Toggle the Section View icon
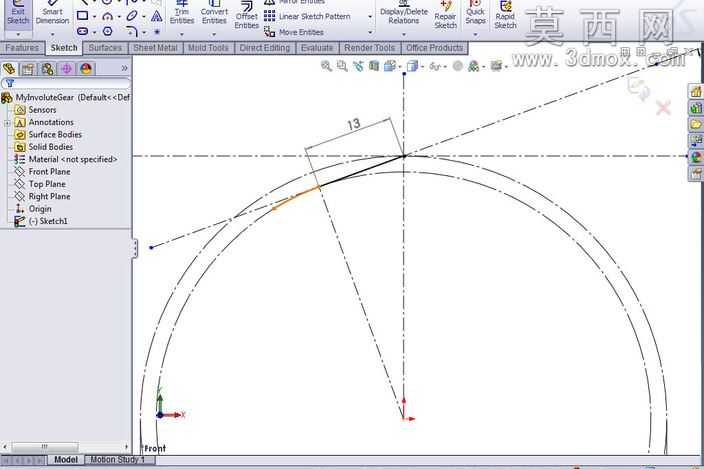This screenshot has width=704, height=469. coord(374,66)
